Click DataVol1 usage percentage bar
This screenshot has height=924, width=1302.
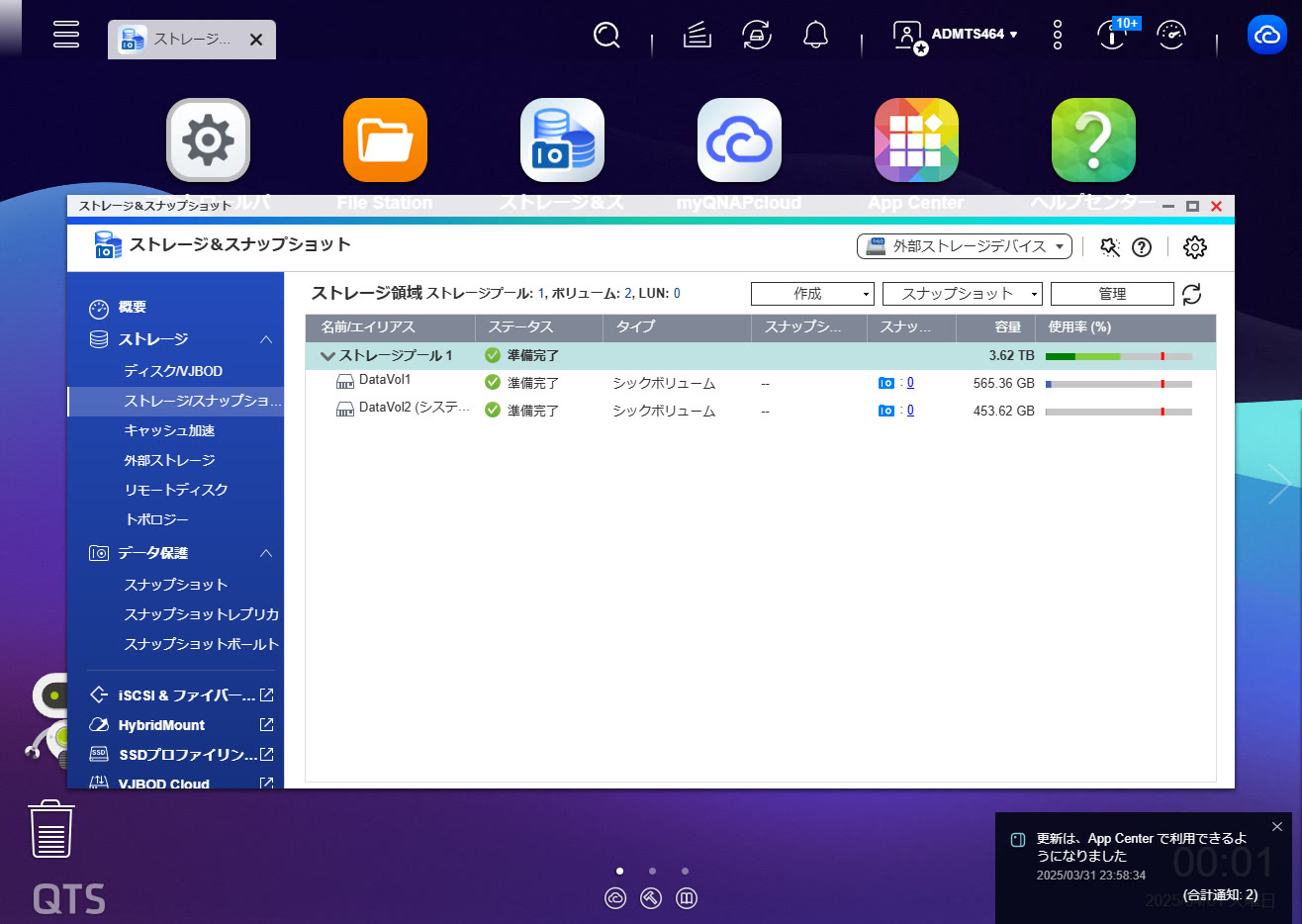click(x=1119, y=384)
